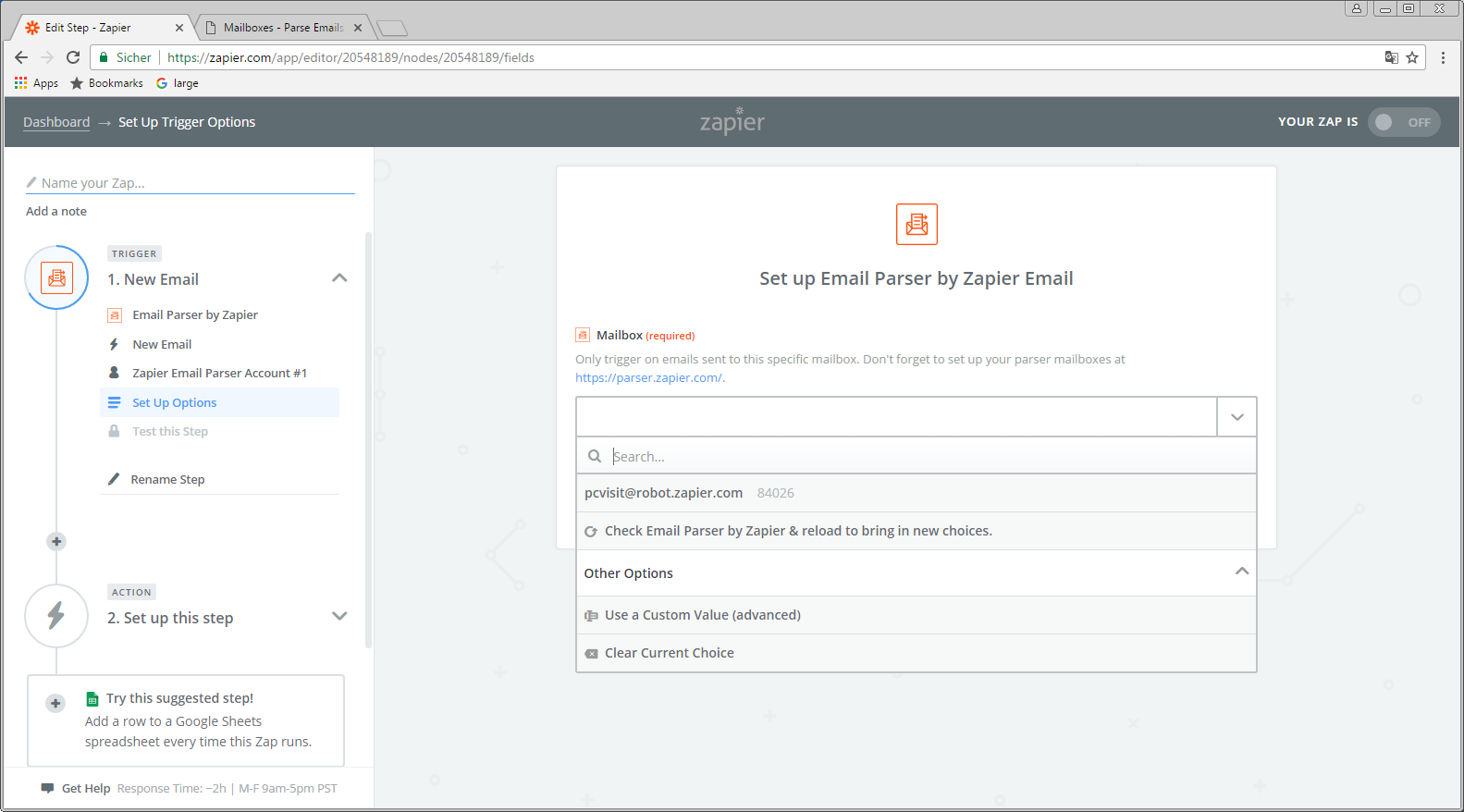Click Rename Step with pencil icon

219,479
